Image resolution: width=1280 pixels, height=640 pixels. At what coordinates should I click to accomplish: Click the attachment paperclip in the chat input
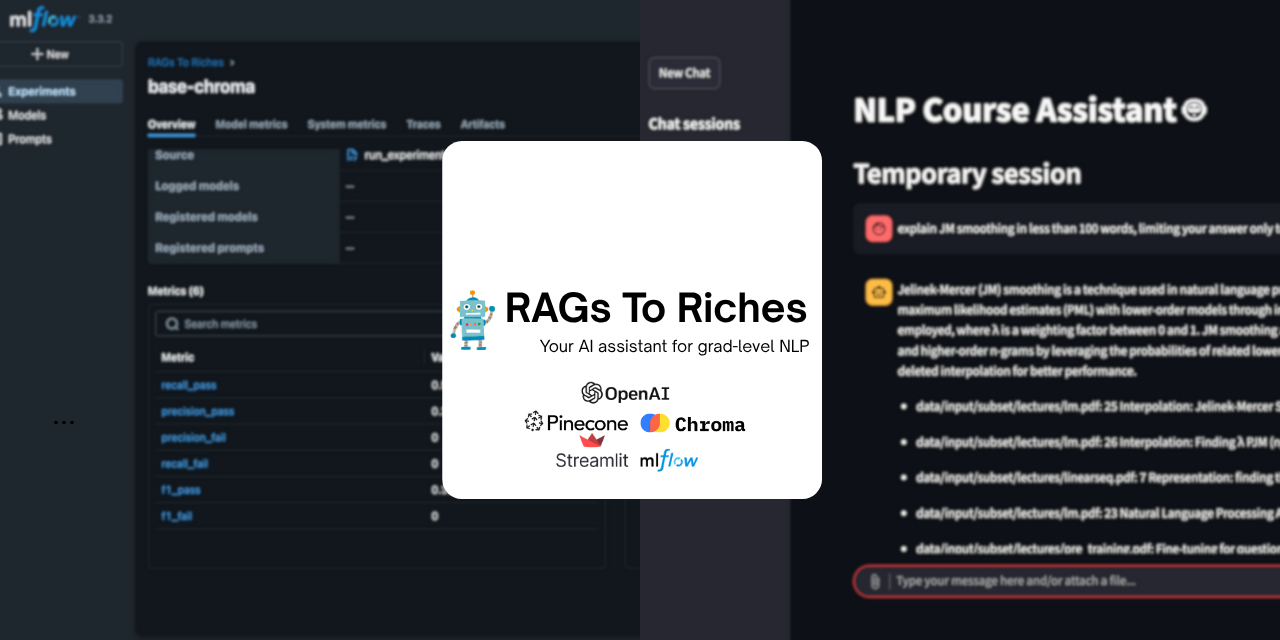pyautogui.click(x=876, y=581)
